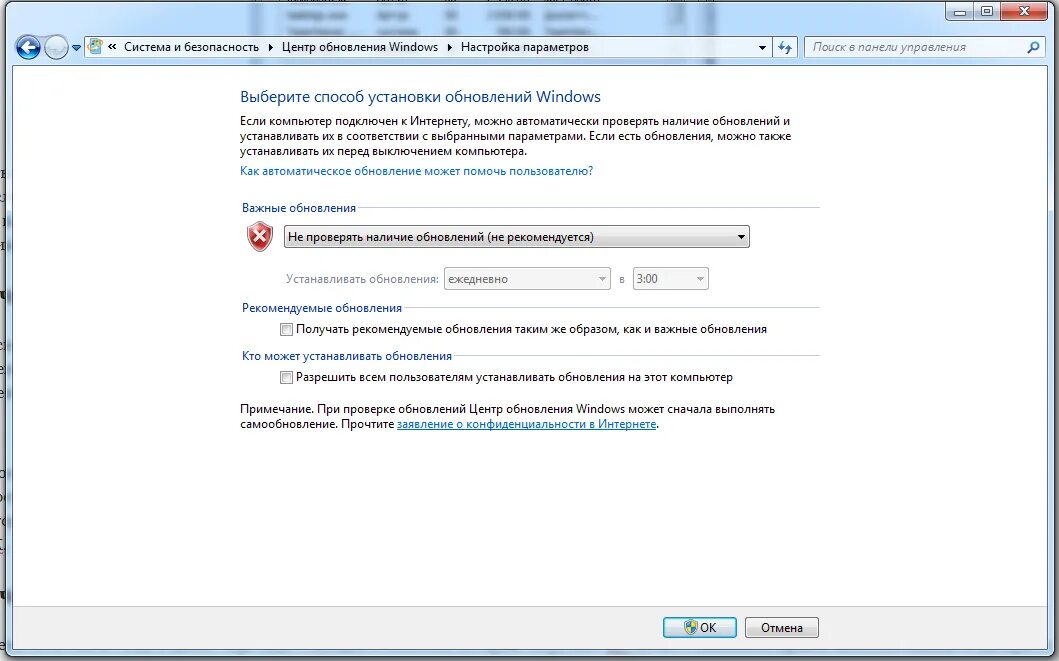
Task: Expand arrow after 'Центр обновления Windows'
Action: 450,47
